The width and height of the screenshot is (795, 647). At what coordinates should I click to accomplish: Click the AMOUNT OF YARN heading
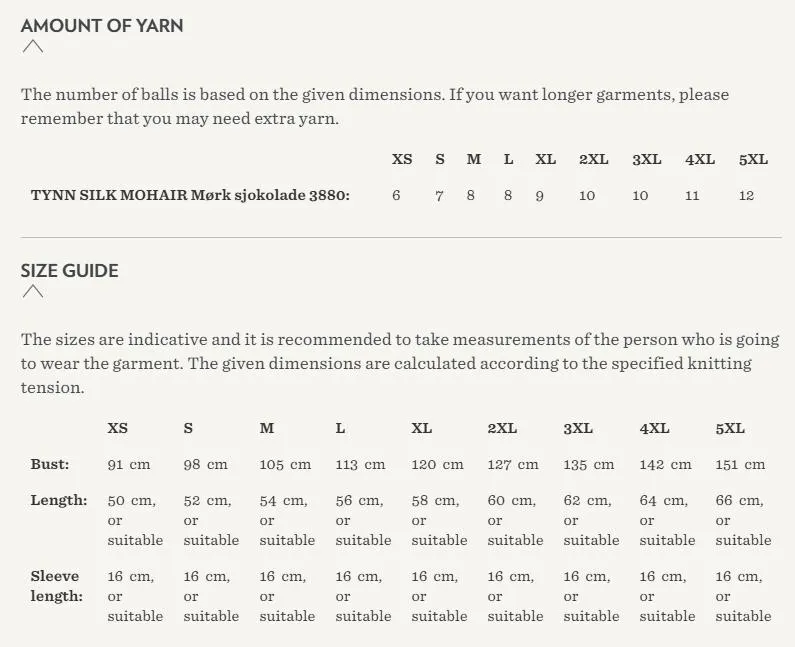click(x=102, y=25)
